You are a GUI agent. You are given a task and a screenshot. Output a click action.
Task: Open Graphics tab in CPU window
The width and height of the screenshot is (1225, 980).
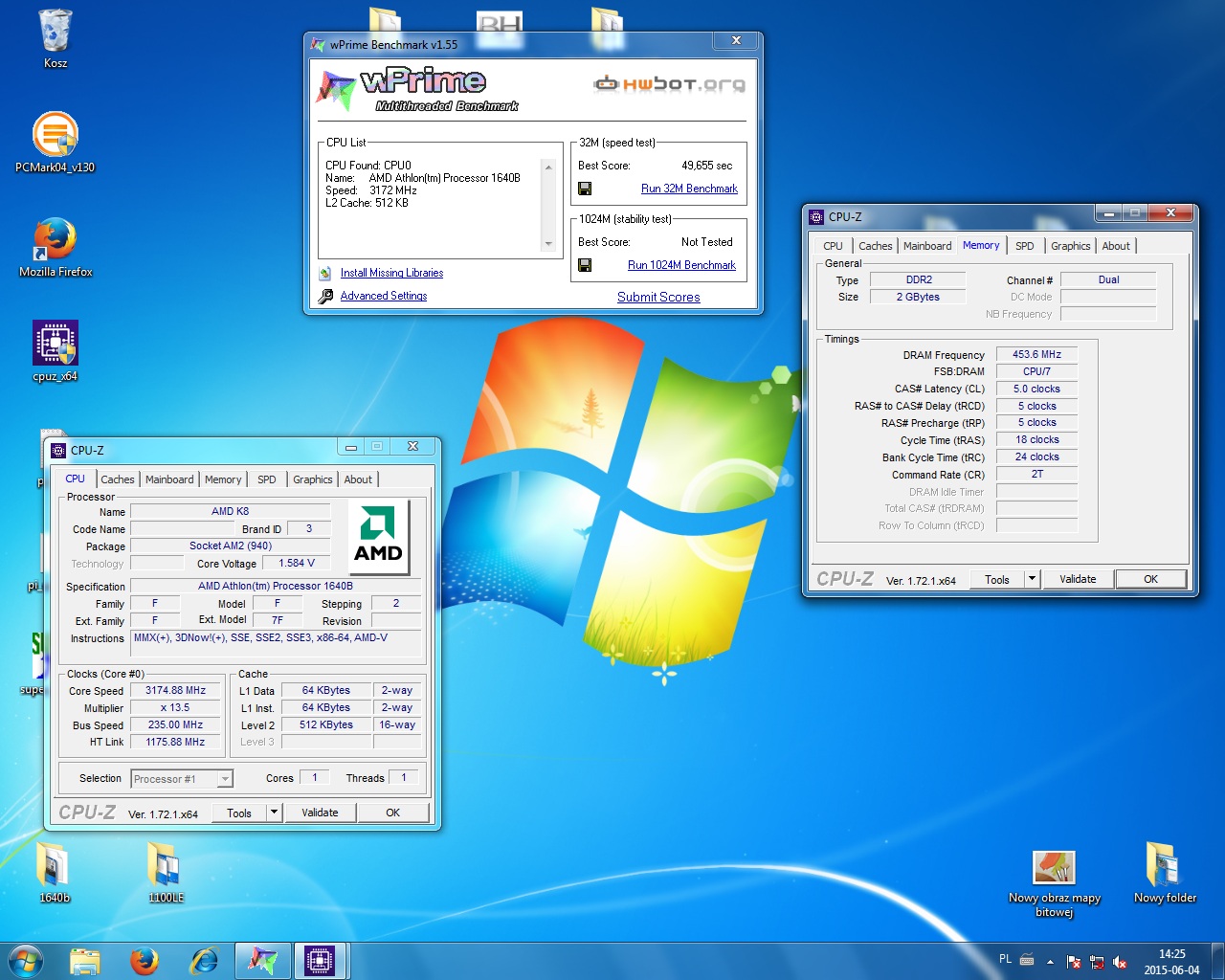coord(313,479)
